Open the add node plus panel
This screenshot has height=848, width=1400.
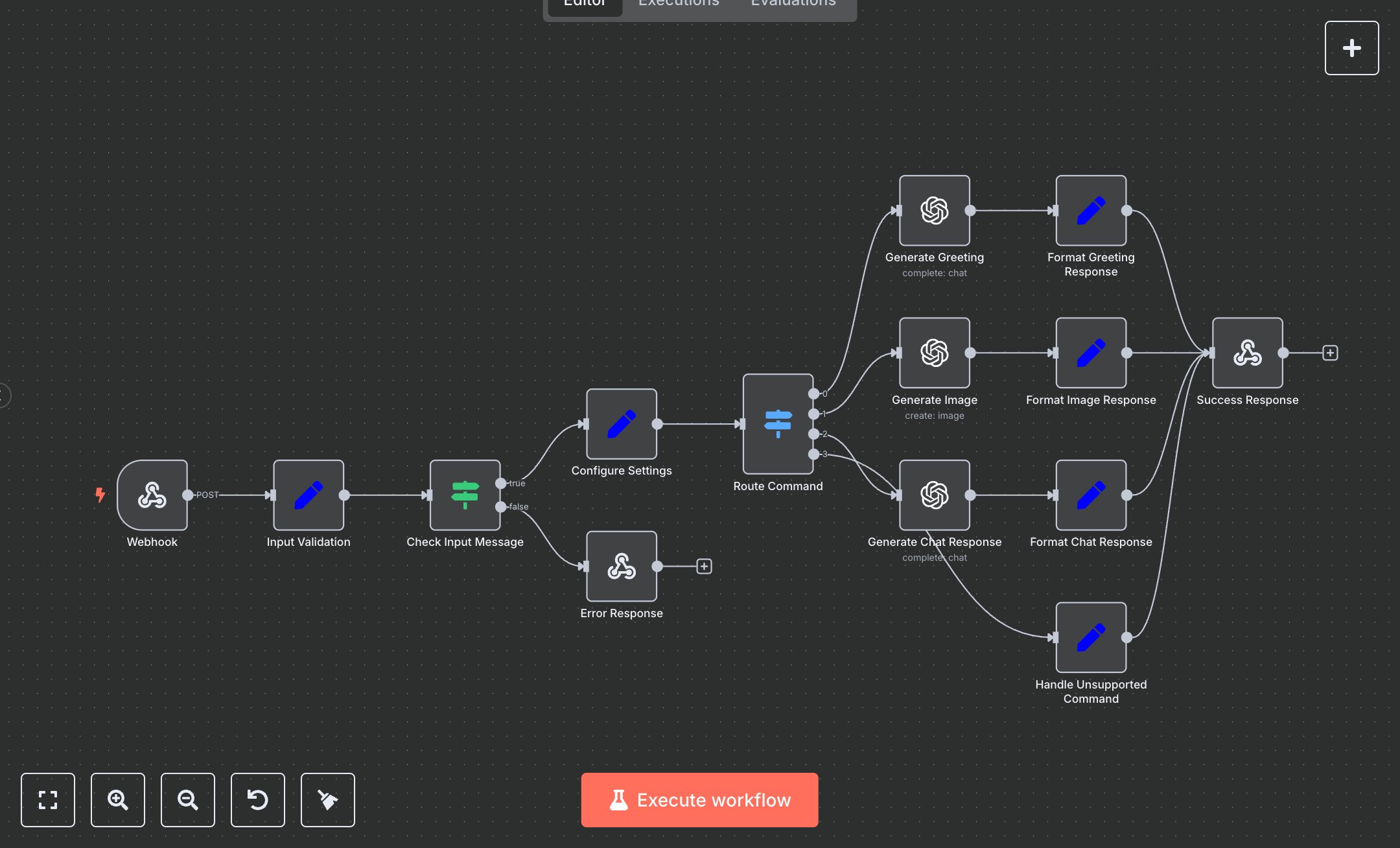pyautogui.click(x=1351, y=48)
